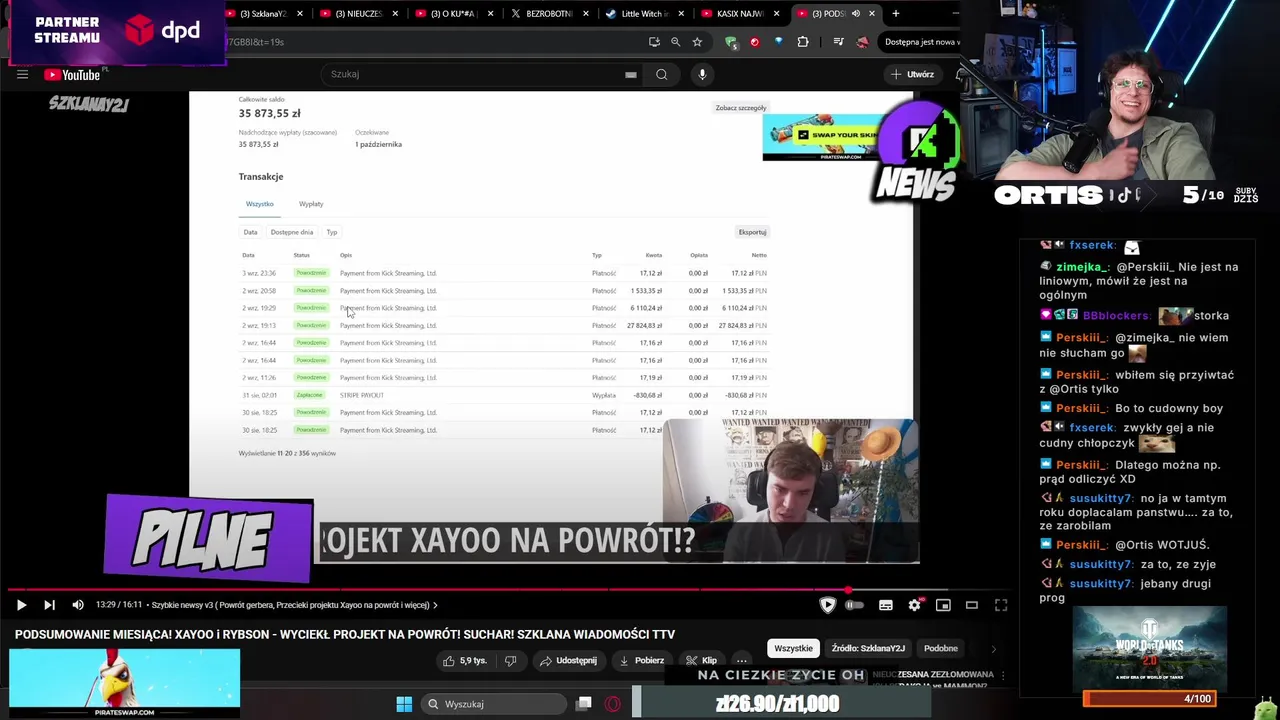This screenshot has width=1280, height=720.
Task: Switch to the 'SzklanaY2' browser tab
Action: [262, 14]
